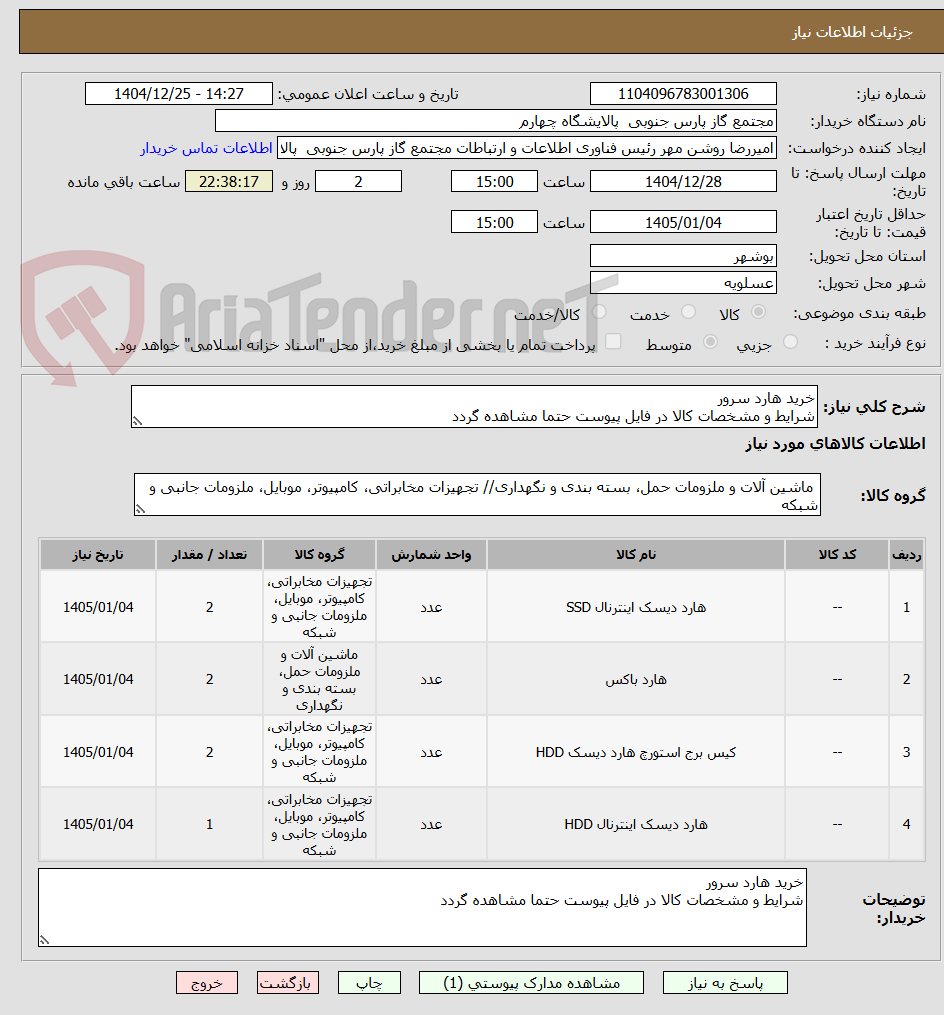
Task: Click the هارد دیسک اینترنال SSD item
Action: point(636,607)
